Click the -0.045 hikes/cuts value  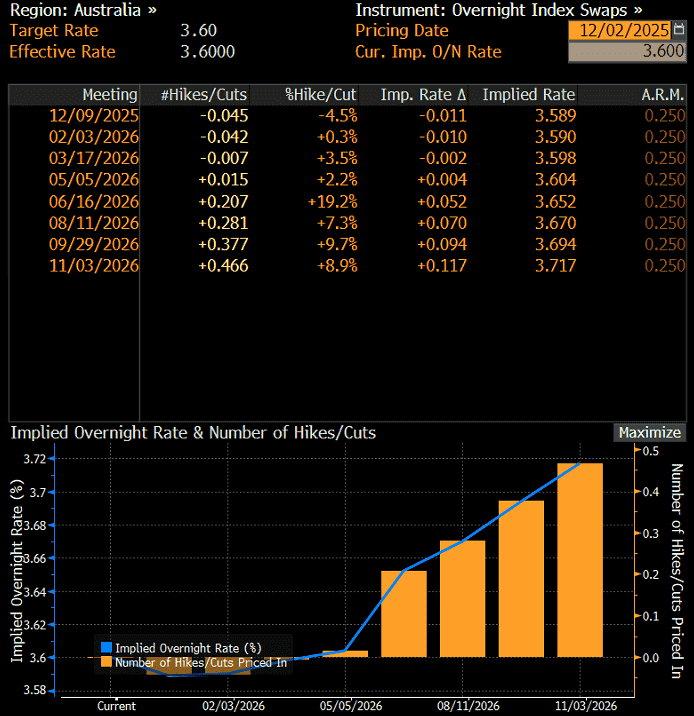[224, 116]
